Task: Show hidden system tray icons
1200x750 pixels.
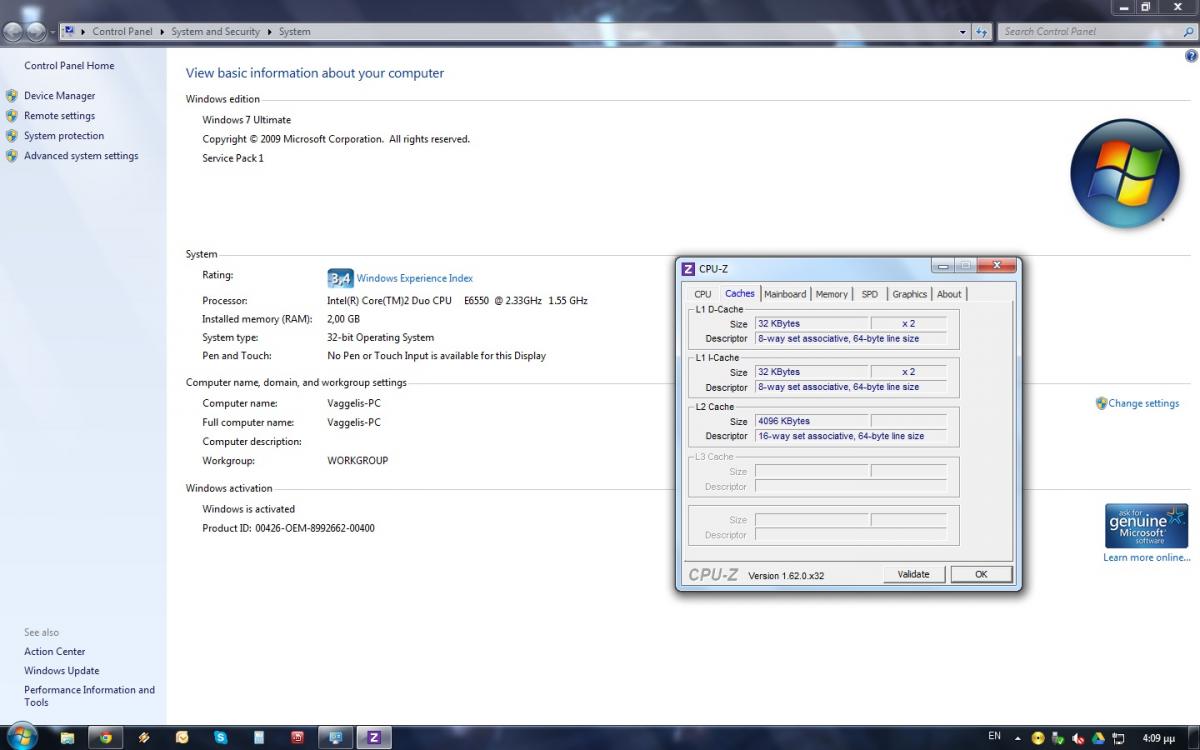Action: (x=1018, y=738)
